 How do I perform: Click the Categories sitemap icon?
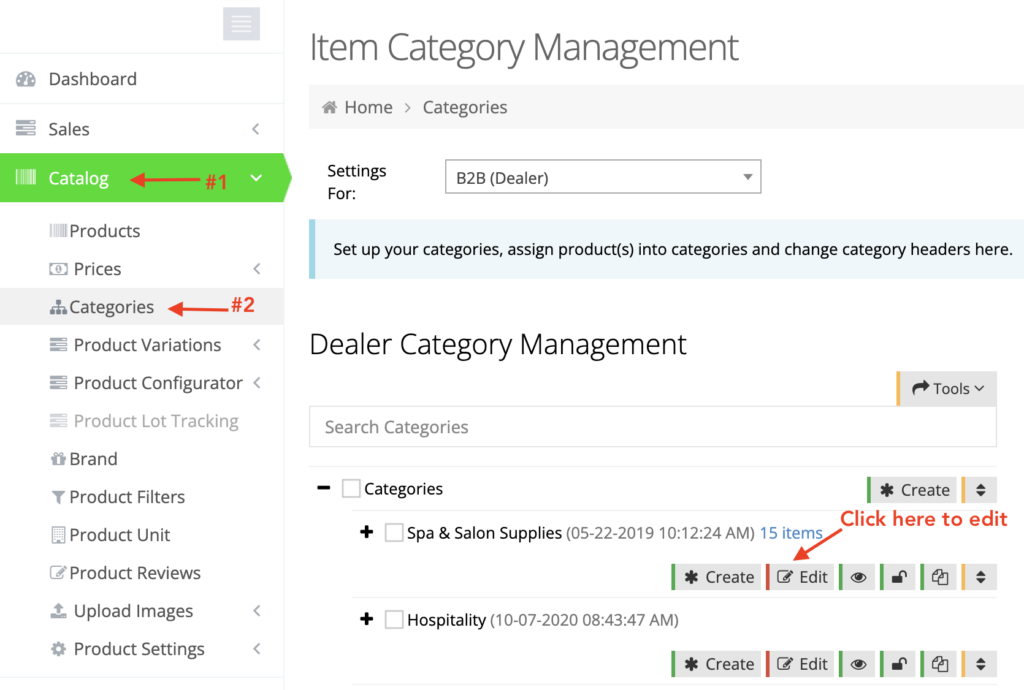[58, 307]
